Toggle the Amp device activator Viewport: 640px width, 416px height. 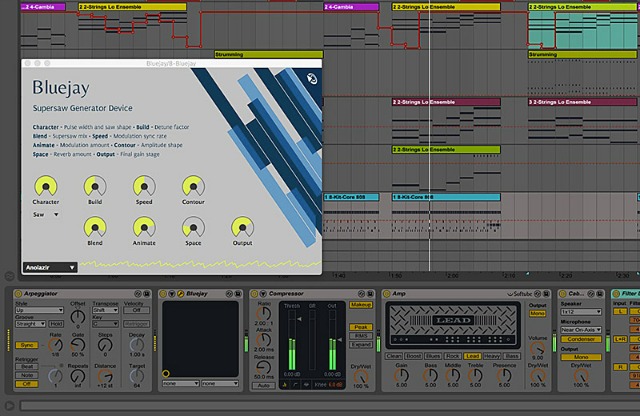point(386,294)
